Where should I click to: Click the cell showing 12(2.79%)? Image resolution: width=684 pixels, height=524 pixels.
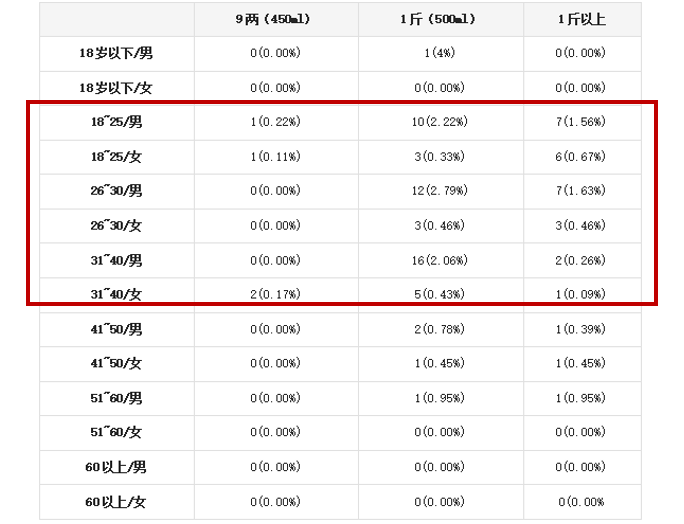coord(439,191)
